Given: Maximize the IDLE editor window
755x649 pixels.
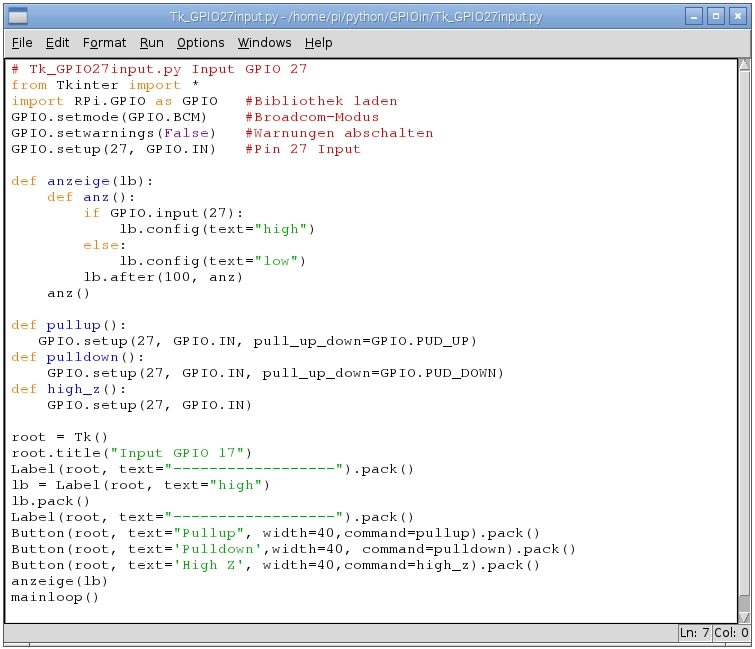Looking at the screenshot, I should [x=715, y=17].
